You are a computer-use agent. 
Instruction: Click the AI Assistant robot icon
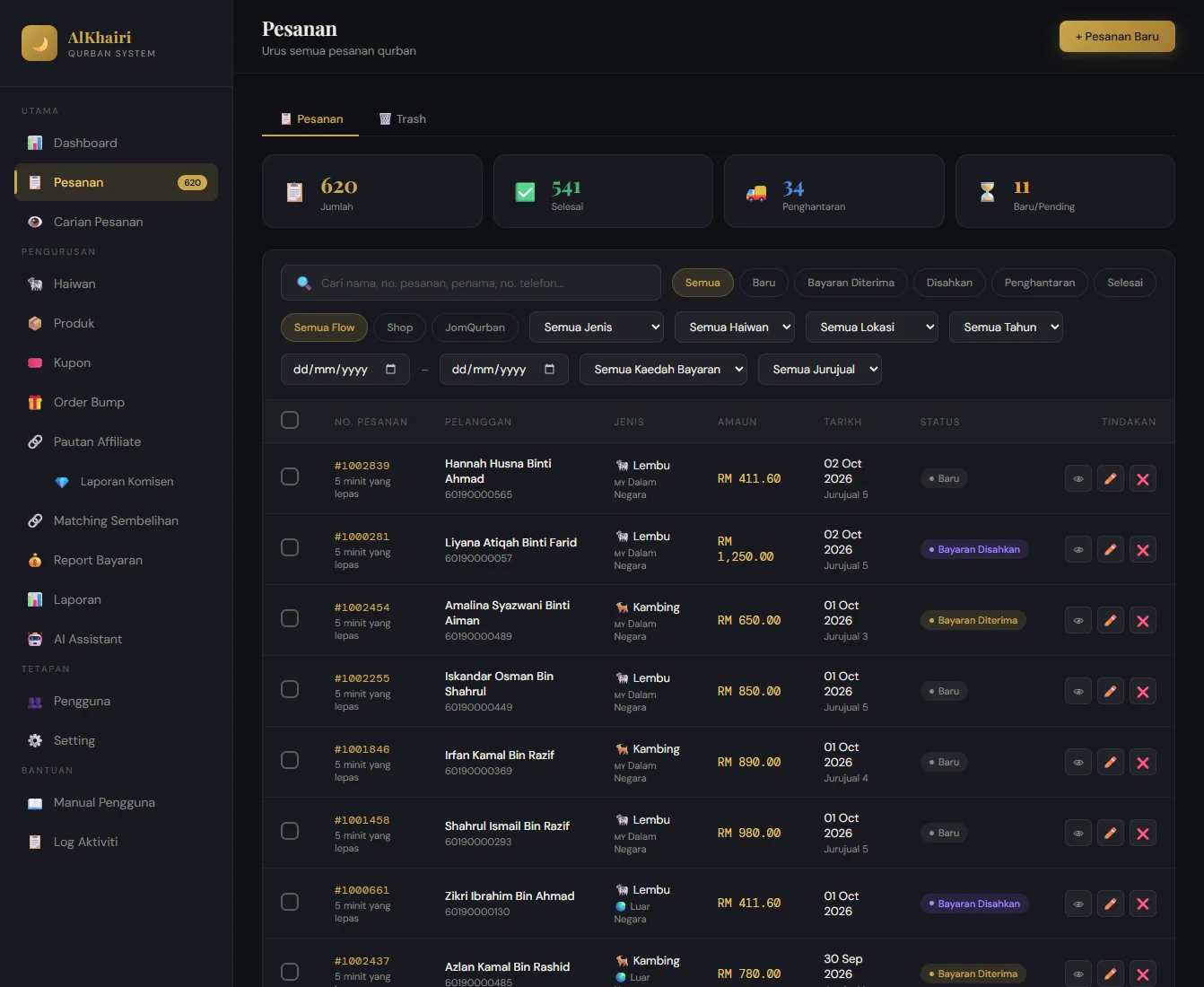(x=35, y=639)
